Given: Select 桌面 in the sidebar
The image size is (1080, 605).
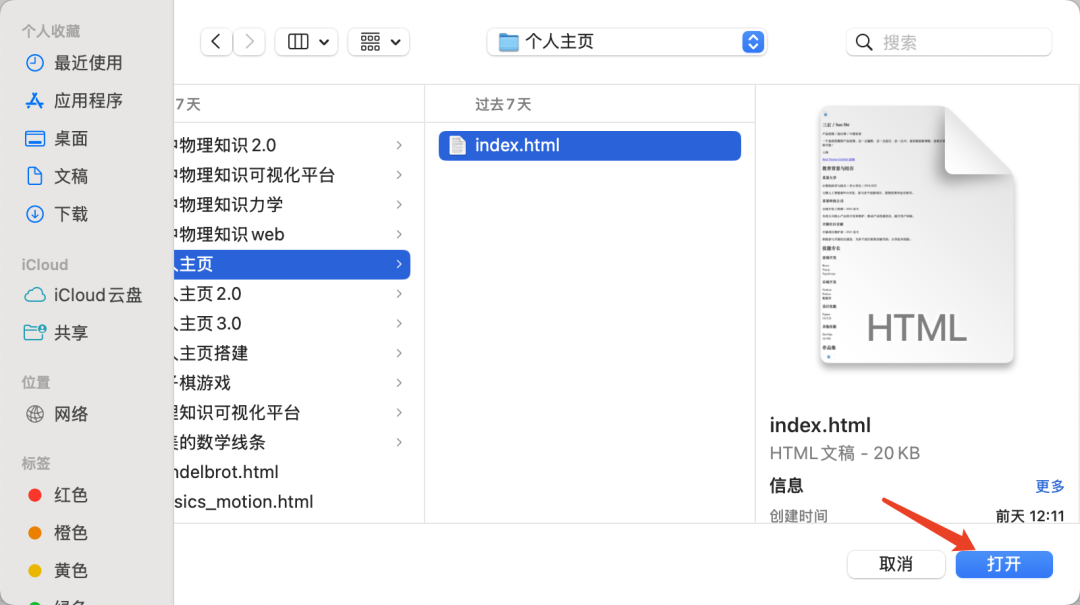Looking at the screenshot, I should (x=71, y=139).
